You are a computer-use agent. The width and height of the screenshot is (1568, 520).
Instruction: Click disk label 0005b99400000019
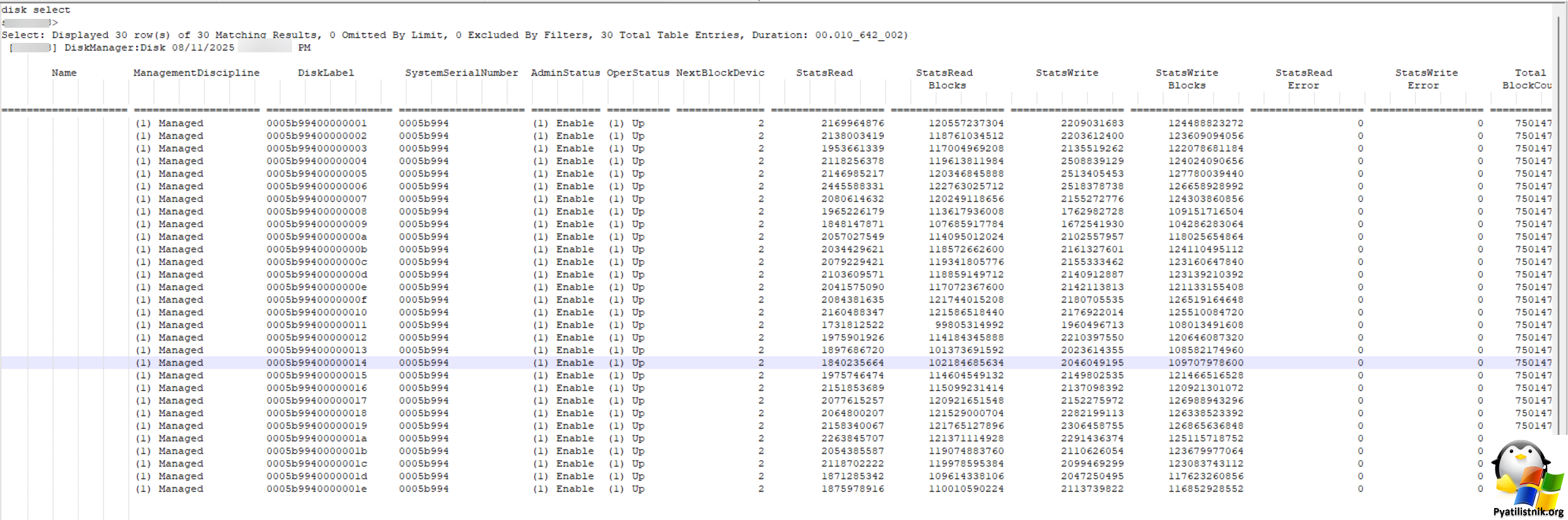[317, 426]
